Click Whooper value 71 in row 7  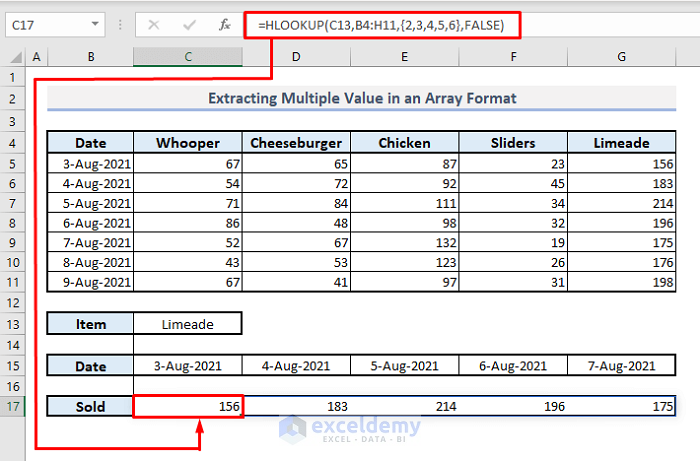(188, 203)
